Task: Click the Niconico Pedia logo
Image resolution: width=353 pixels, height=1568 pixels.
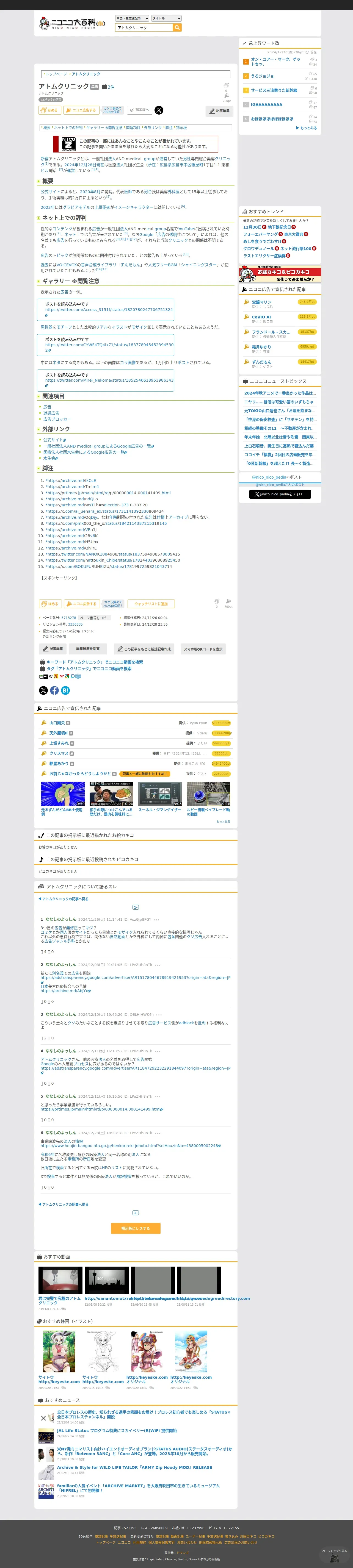Action: [x=72, y=23]
